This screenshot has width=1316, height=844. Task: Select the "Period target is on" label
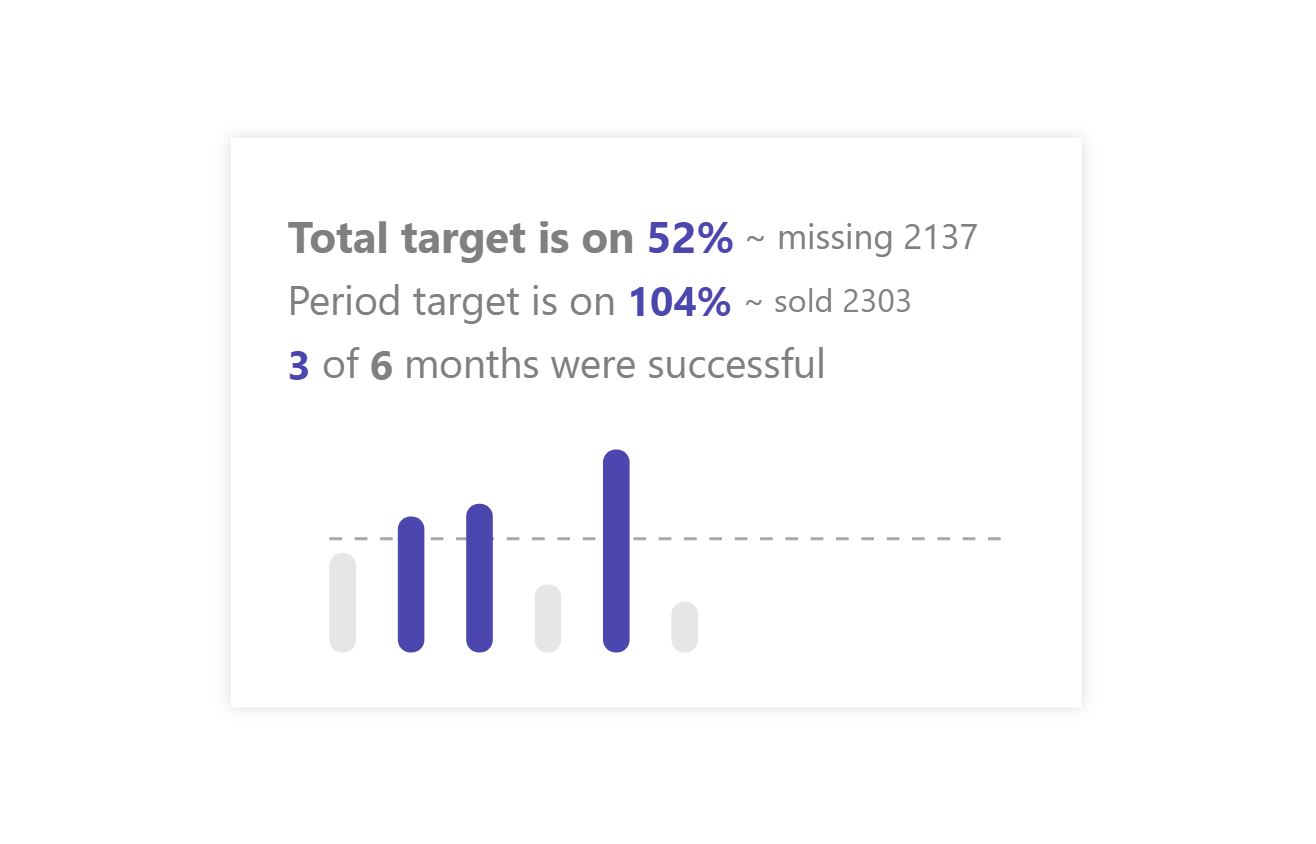coord(450,302)
